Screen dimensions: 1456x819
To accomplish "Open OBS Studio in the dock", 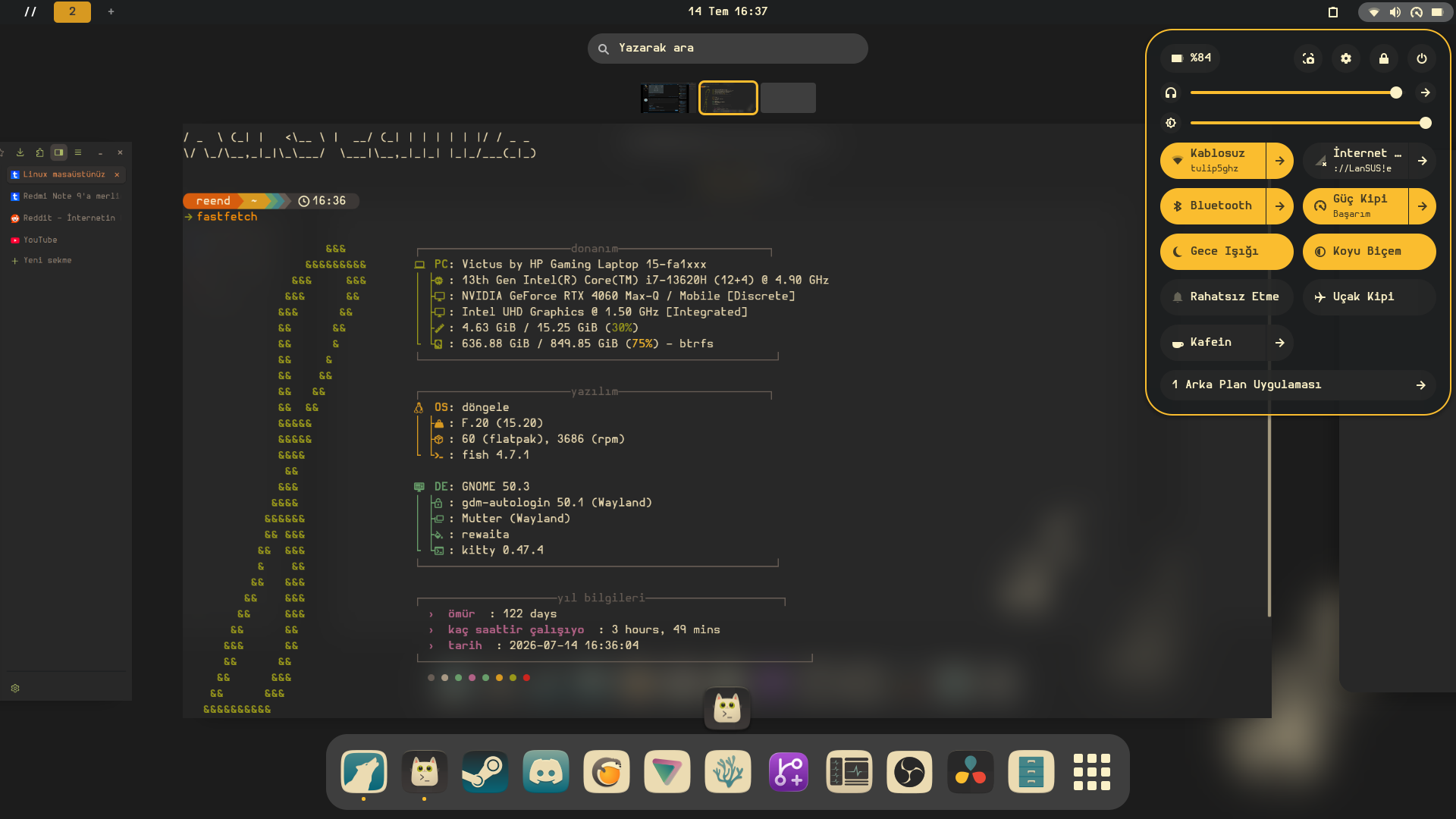I will tap(910, 772).
